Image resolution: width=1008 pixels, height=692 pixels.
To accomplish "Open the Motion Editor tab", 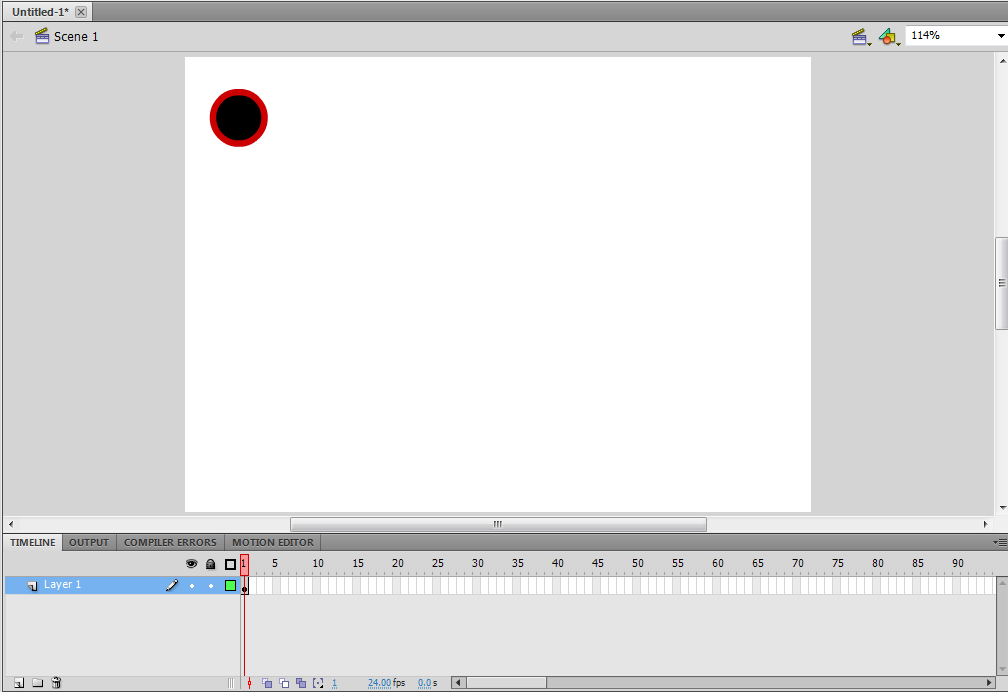I will click(273, 542).
